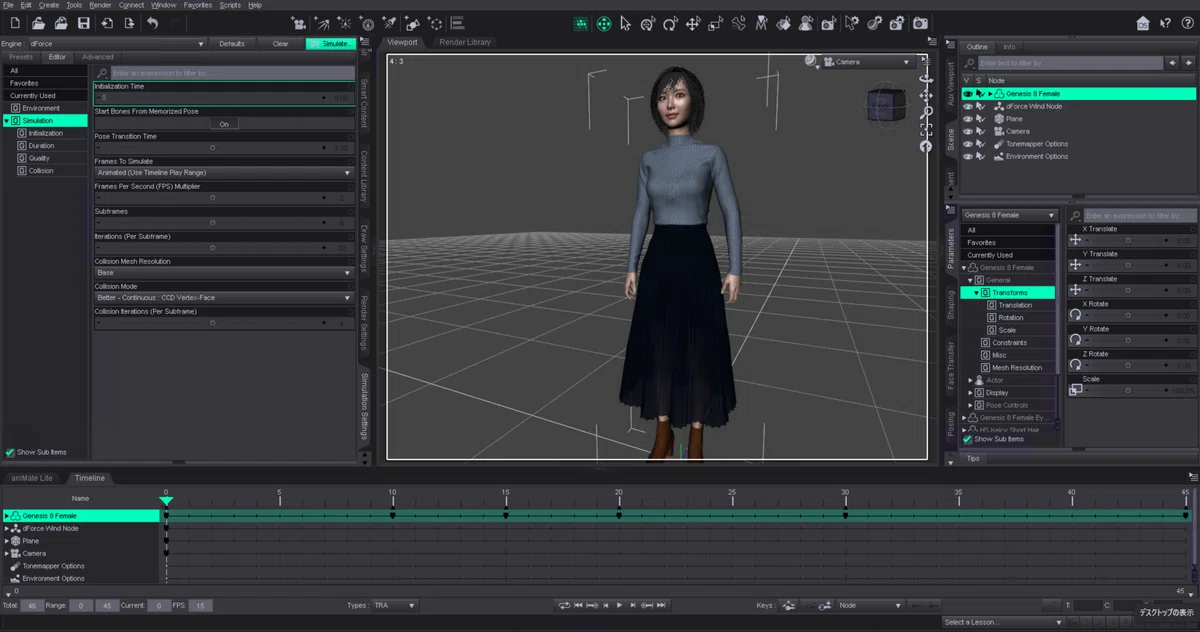The image size is (1200, 632).
Task: Toggle visibility of Plane in Scene pane
Action: coord(967,118)
